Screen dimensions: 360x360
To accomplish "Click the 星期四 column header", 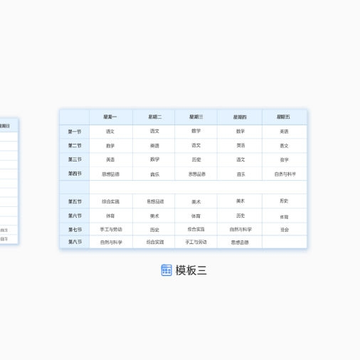I will (240, 117).
